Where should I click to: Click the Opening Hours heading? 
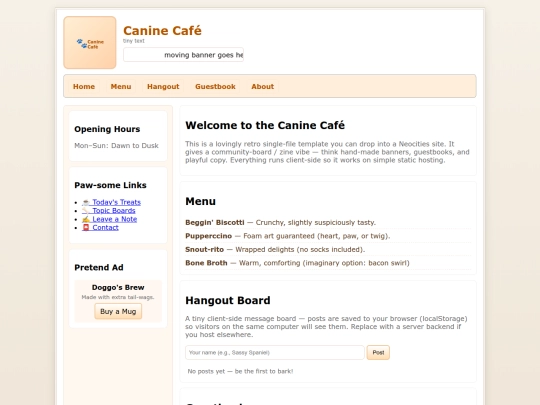click(x=107, y=129)
